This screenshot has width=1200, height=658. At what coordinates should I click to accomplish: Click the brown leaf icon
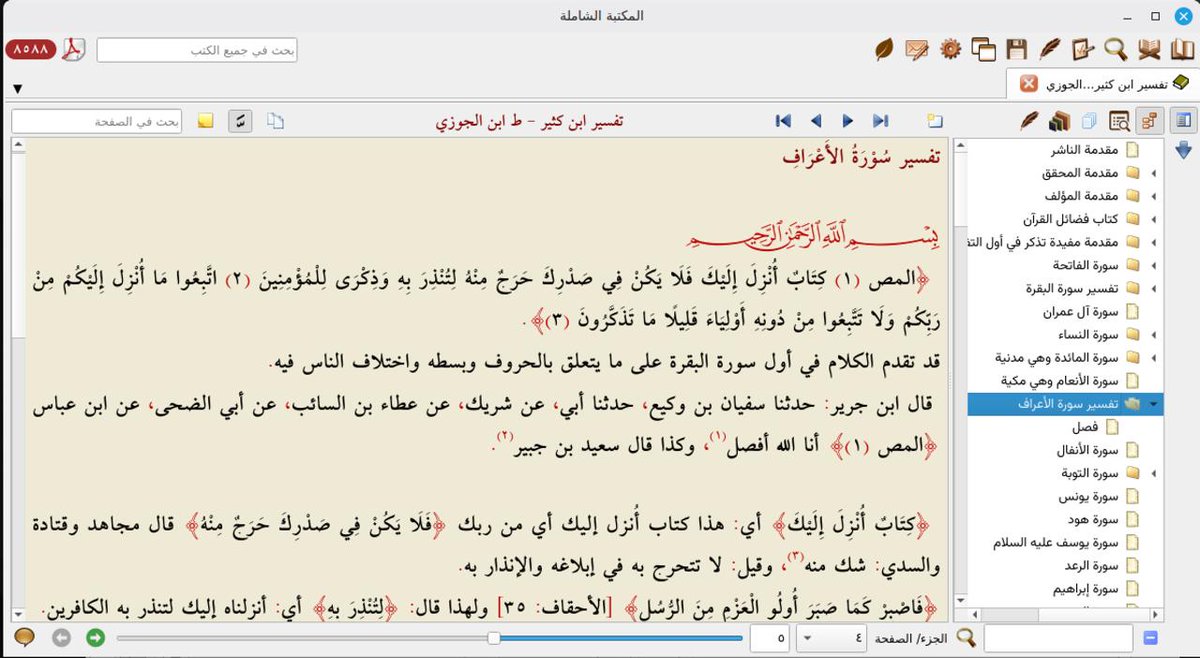[x=884, y=49]
